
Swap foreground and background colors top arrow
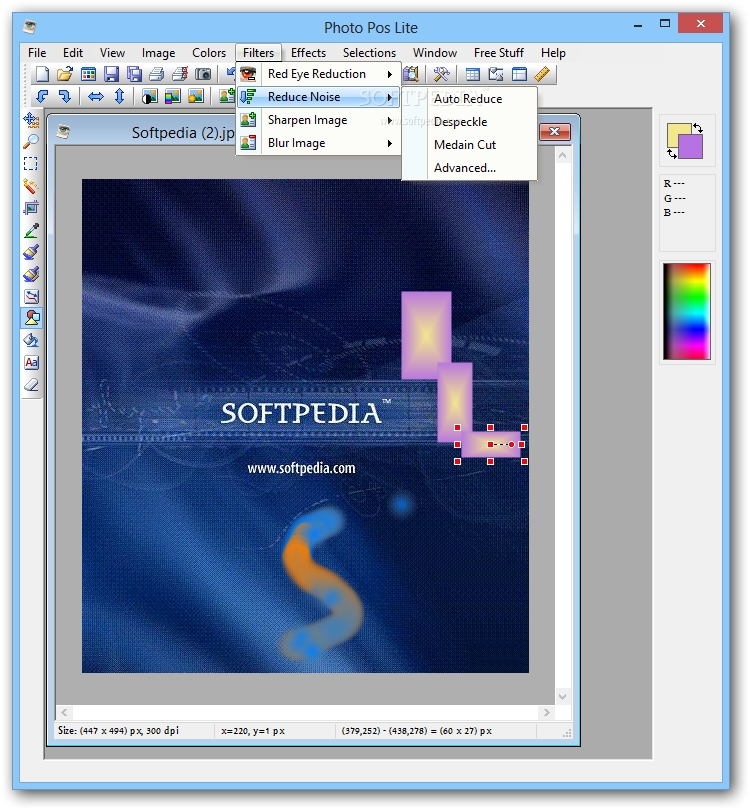pyautogui.click(x=698, y=128)
